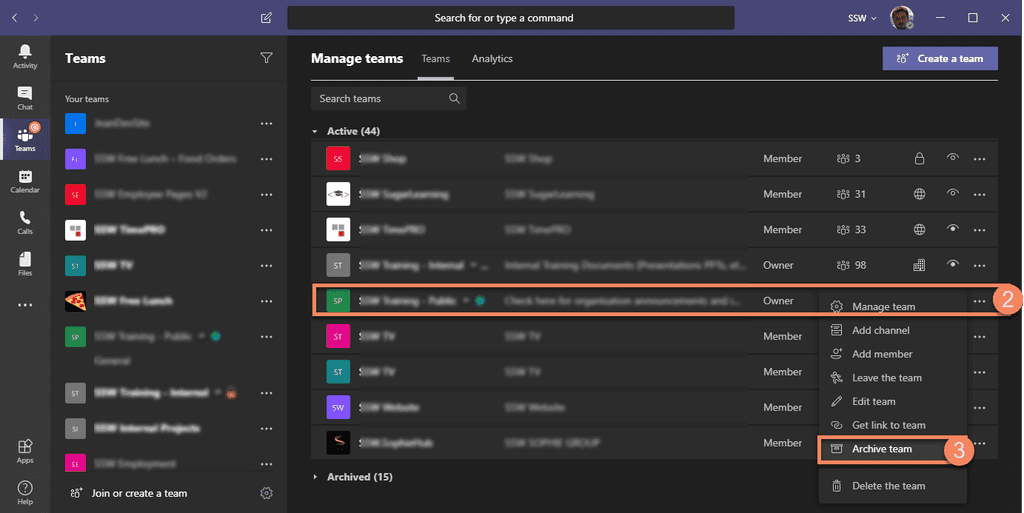Open the Activity feed icon
Screen dimensions: 1024x513
point(25,56)
